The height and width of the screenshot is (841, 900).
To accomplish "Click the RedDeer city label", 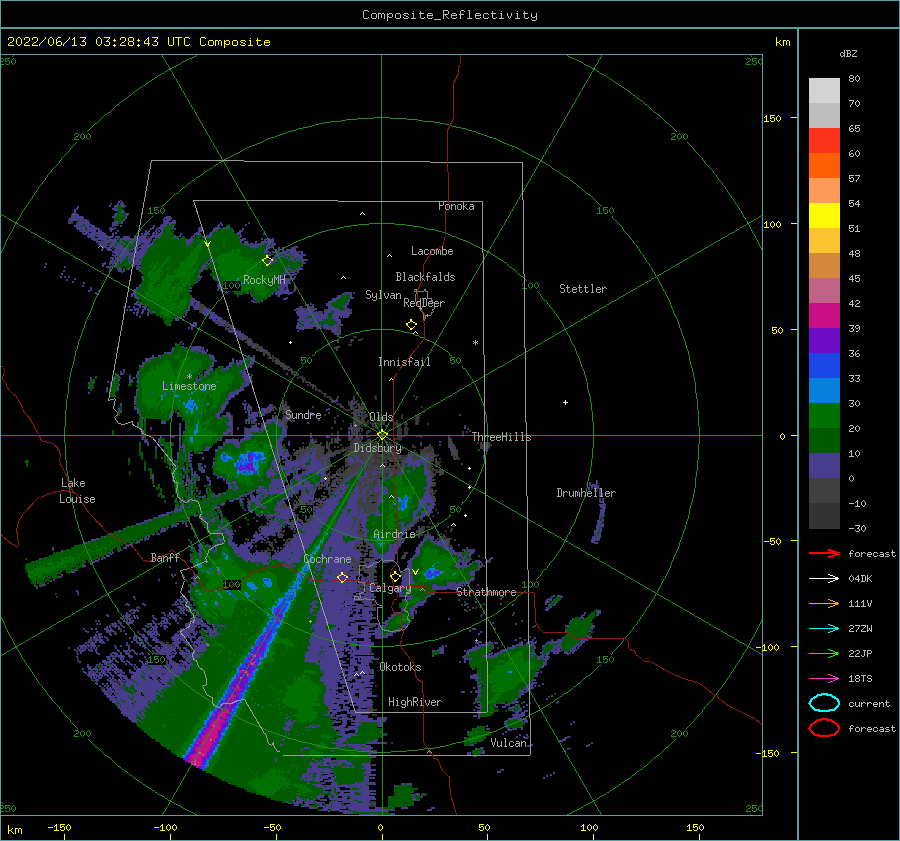I will pyautogui.click(x=424, y=303).
